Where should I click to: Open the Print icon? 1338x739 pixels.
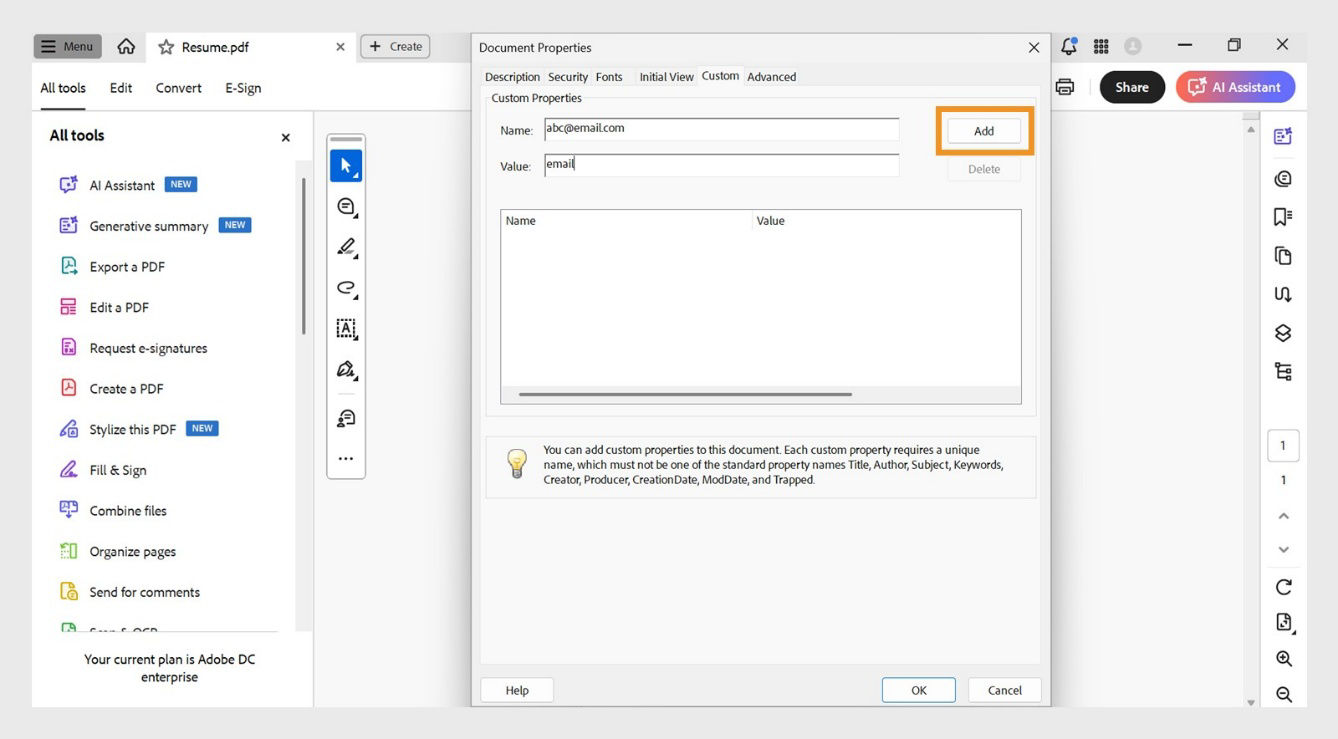click(1064, 86)
